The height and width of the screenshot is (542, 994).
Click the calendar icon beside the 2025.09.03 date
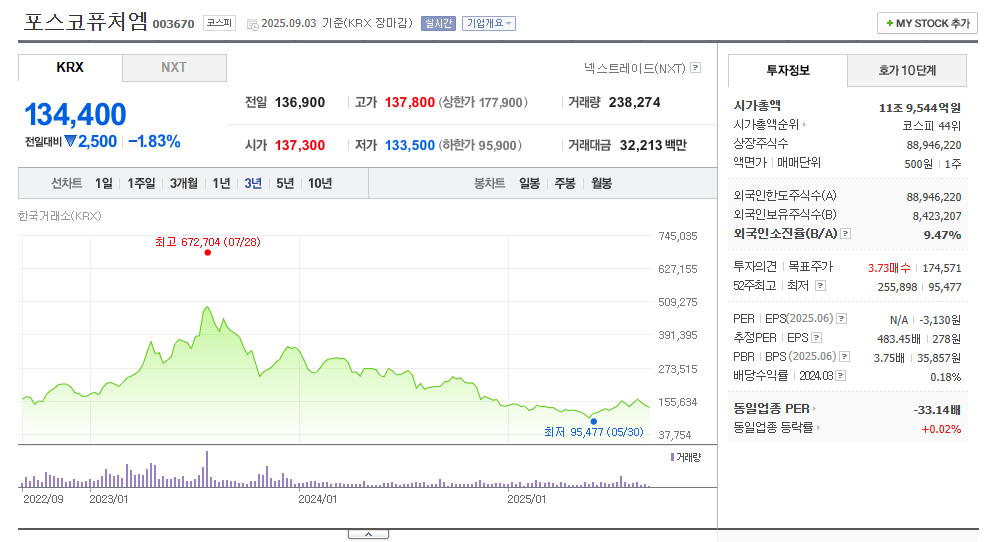[x=252, y=24]
